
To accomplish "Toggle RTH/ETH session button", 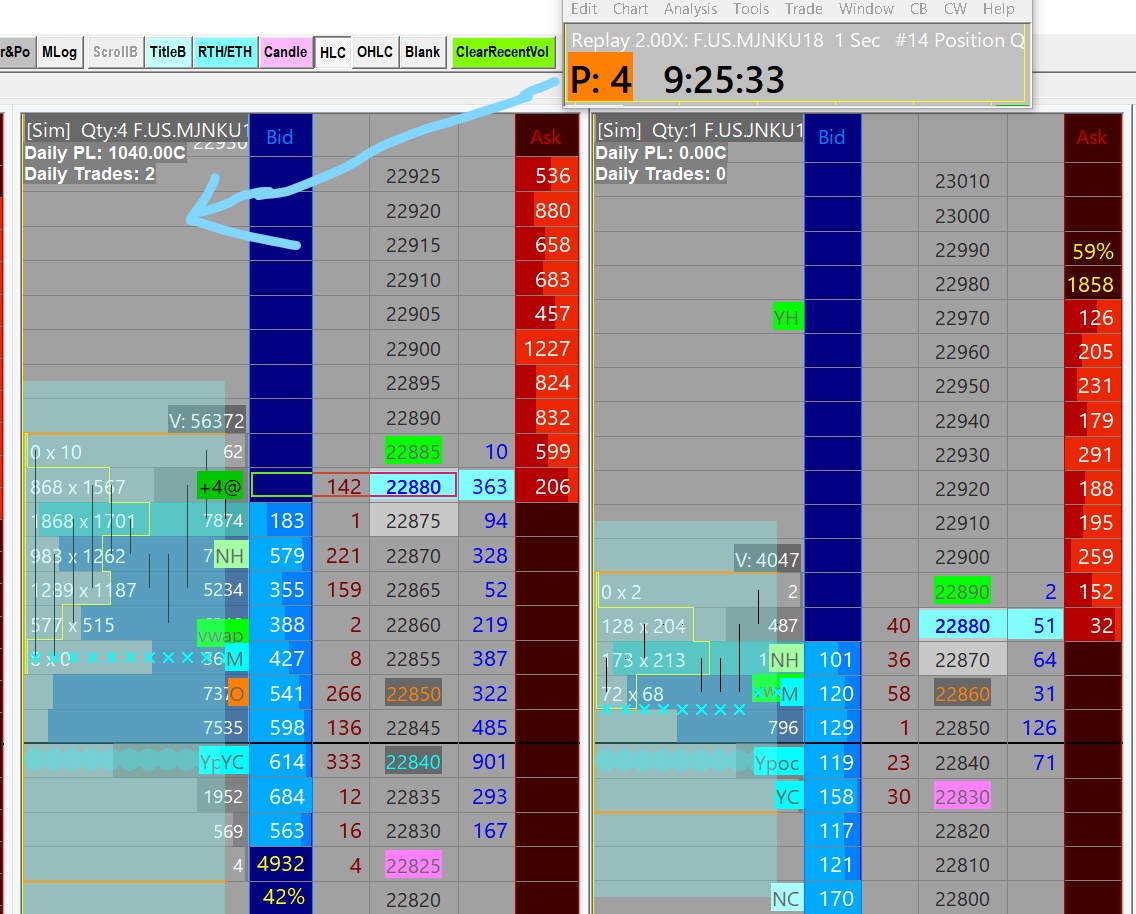I will click(225, 52).
